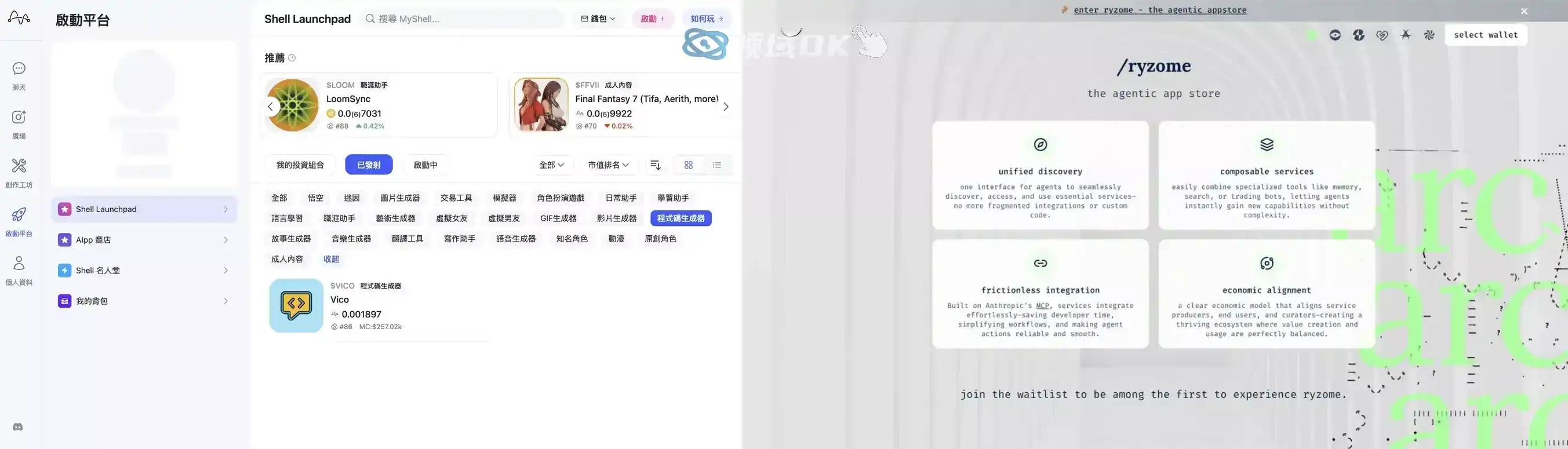Click the select wallet button
This screenshot has height=449, width=1568.
coord(1486,35)
